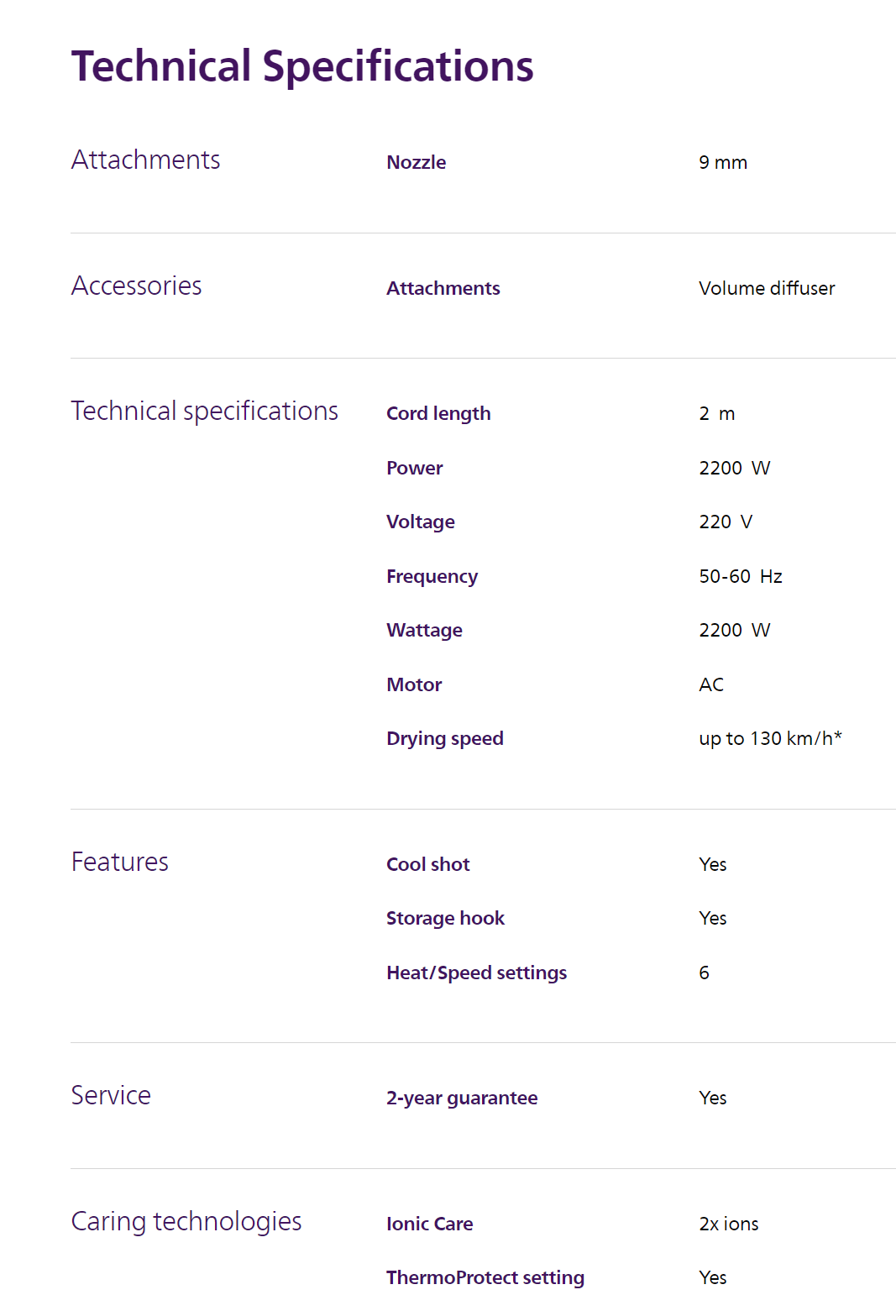Click the ThermoProtect setting label

(x=485, y=1277)
